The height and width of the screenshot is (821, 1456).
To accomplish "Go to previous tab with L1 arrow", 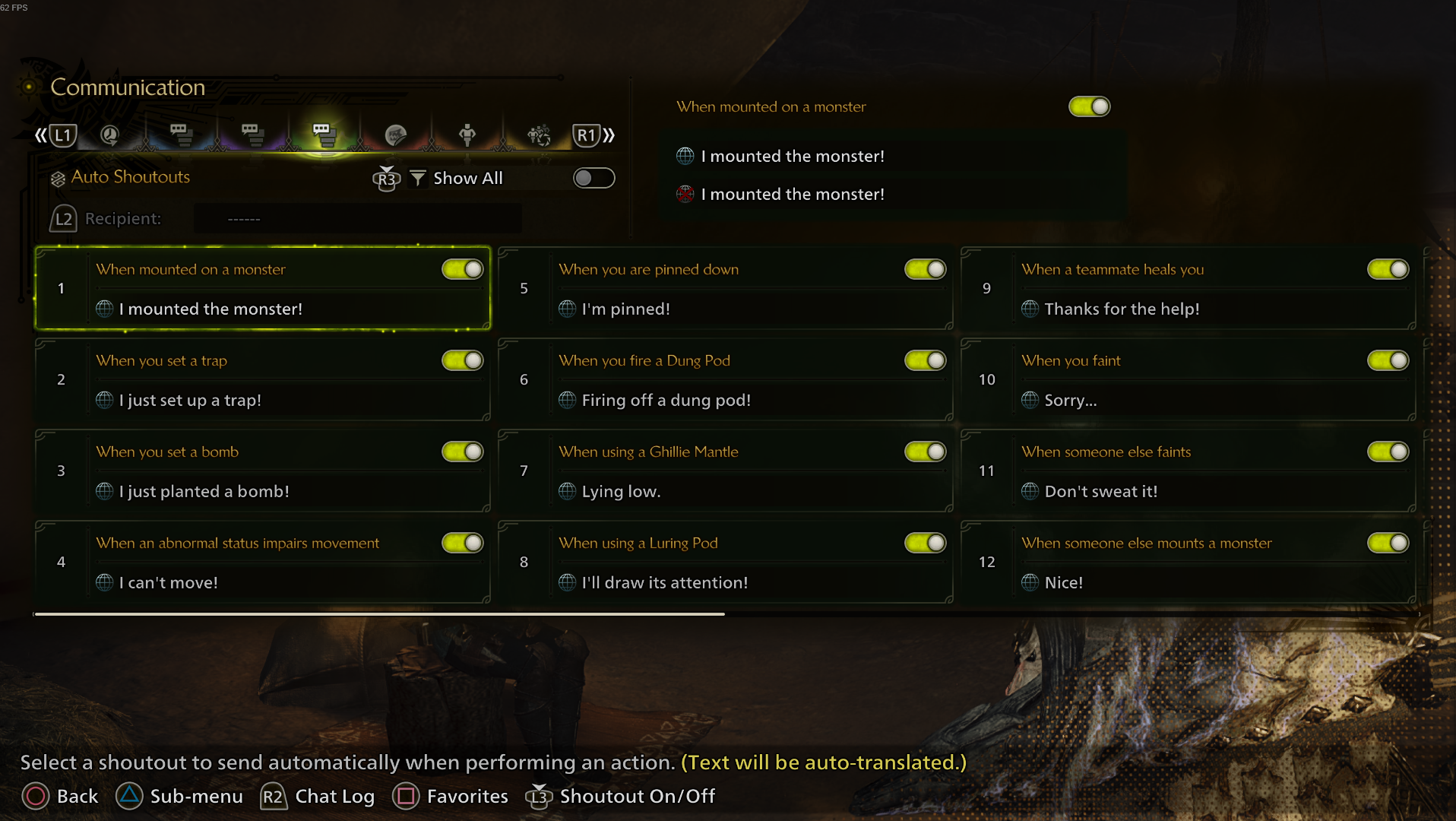I will 56,135.
